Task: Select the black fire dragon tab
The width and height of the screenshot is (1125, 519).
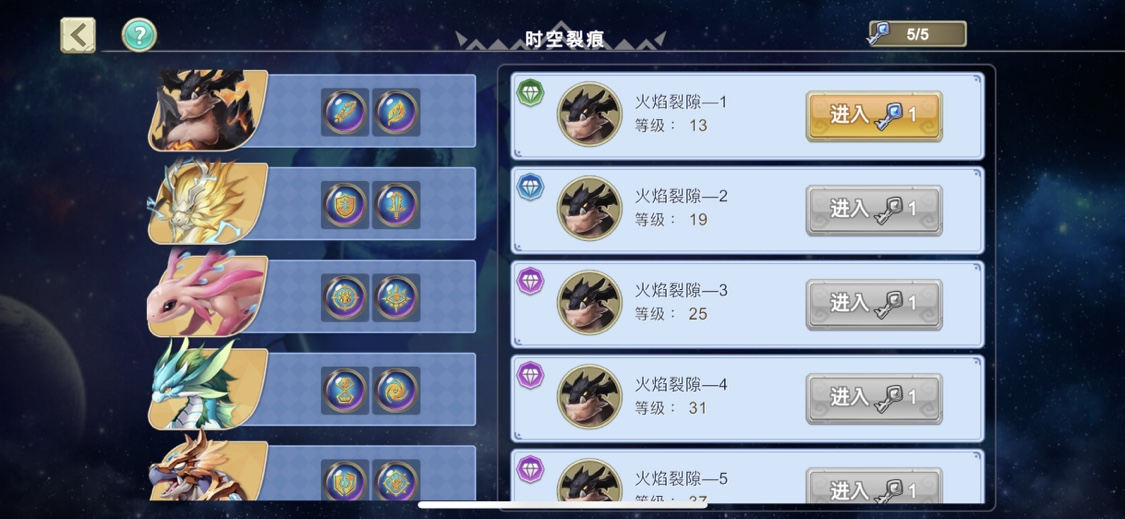Action: (x=312, y=111)
